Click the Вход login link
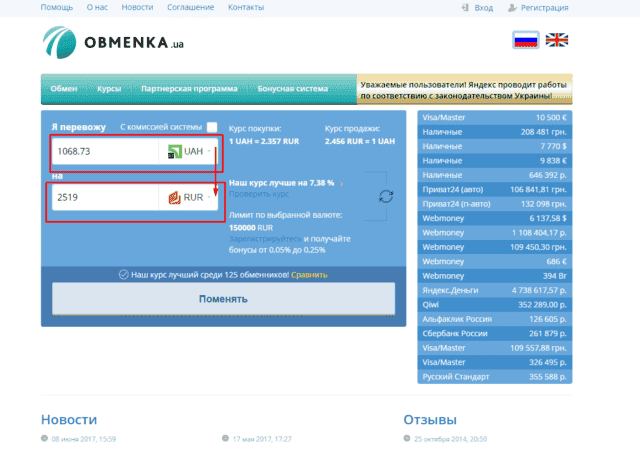Image resolution: width=640 pixels, height=452 pixels. [x=484, y=8]
